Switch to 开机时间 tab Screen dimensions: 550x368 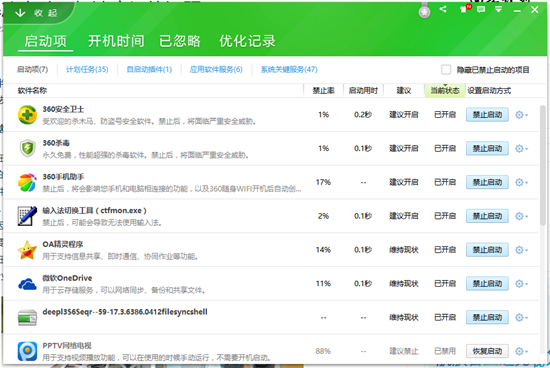[116, 41]
